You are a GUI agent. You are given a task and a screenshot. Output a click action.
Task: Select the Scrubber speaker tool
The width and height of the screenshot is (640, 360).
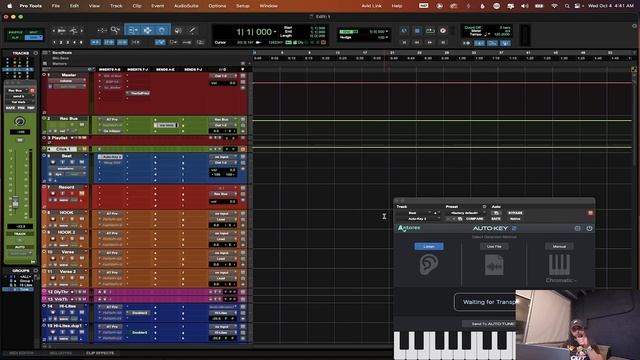click(x=178, y=30)
